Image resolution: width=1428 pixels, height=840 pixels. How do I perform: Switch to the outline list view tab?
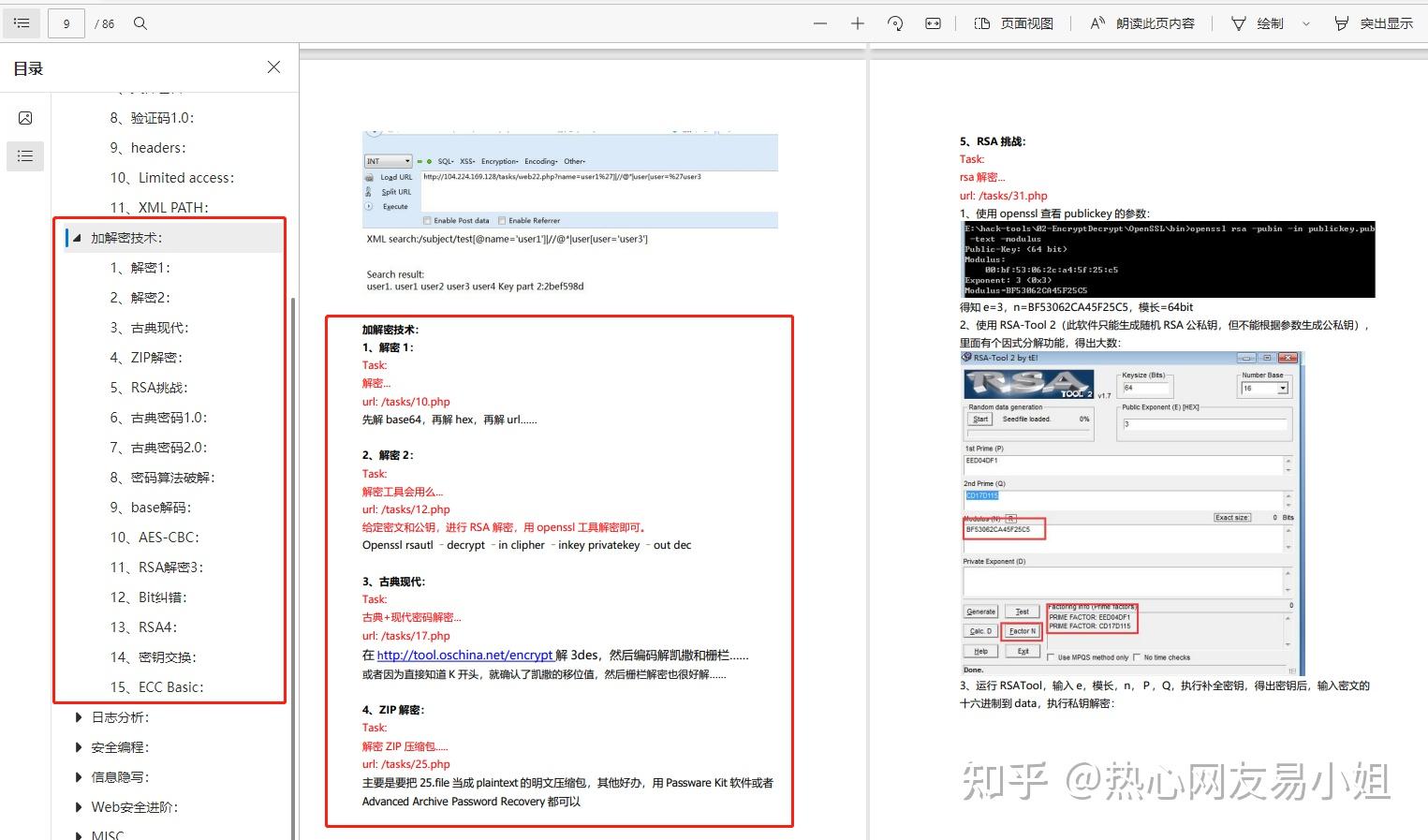tap(25, 156)
